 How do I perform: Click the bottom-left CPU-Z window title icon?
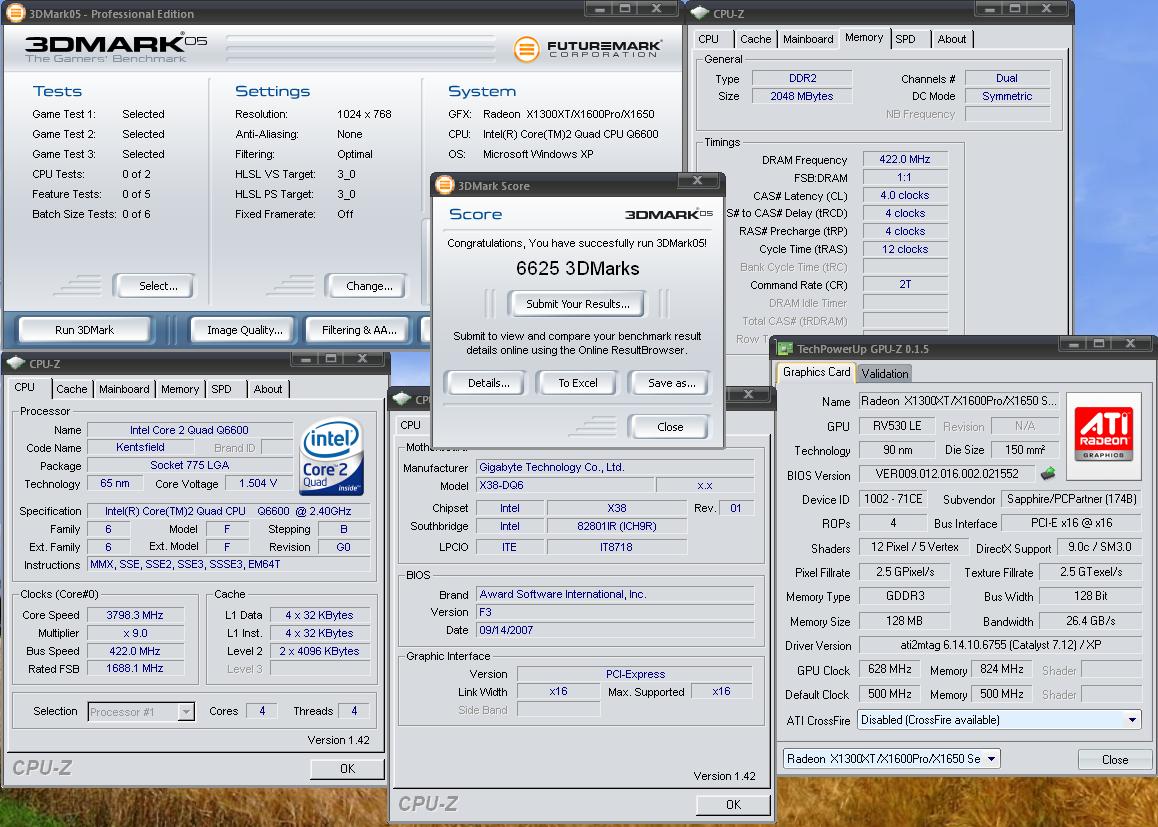tap(16, 363)
